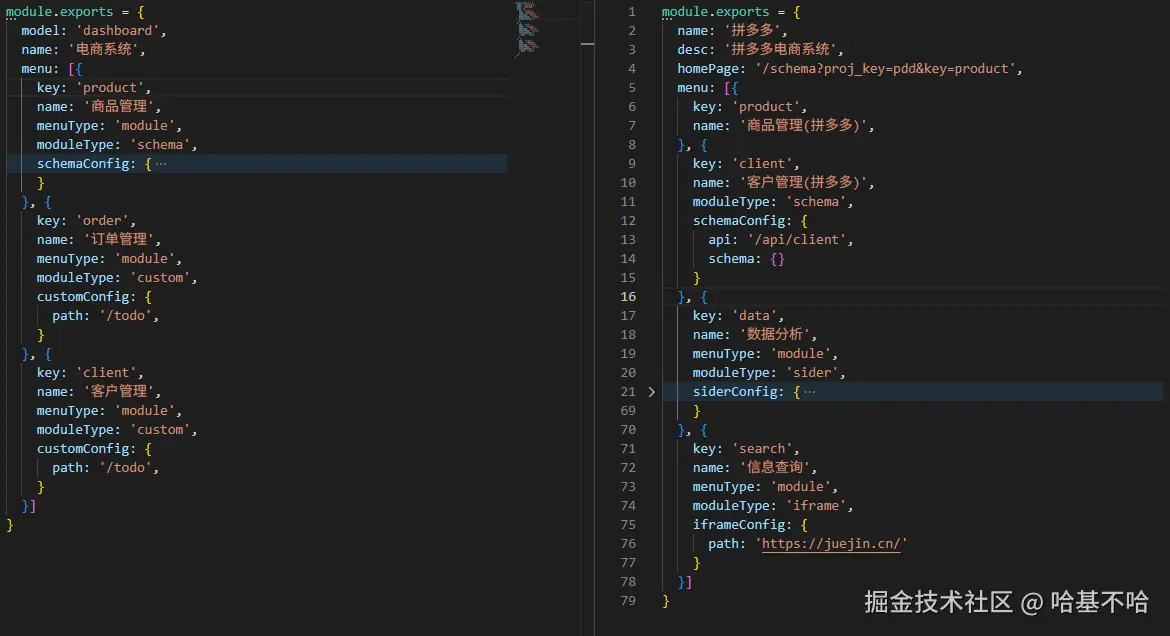Click the schema: {} line
The width and height of the screenshot is (1170, 636).
coord(746,259)
